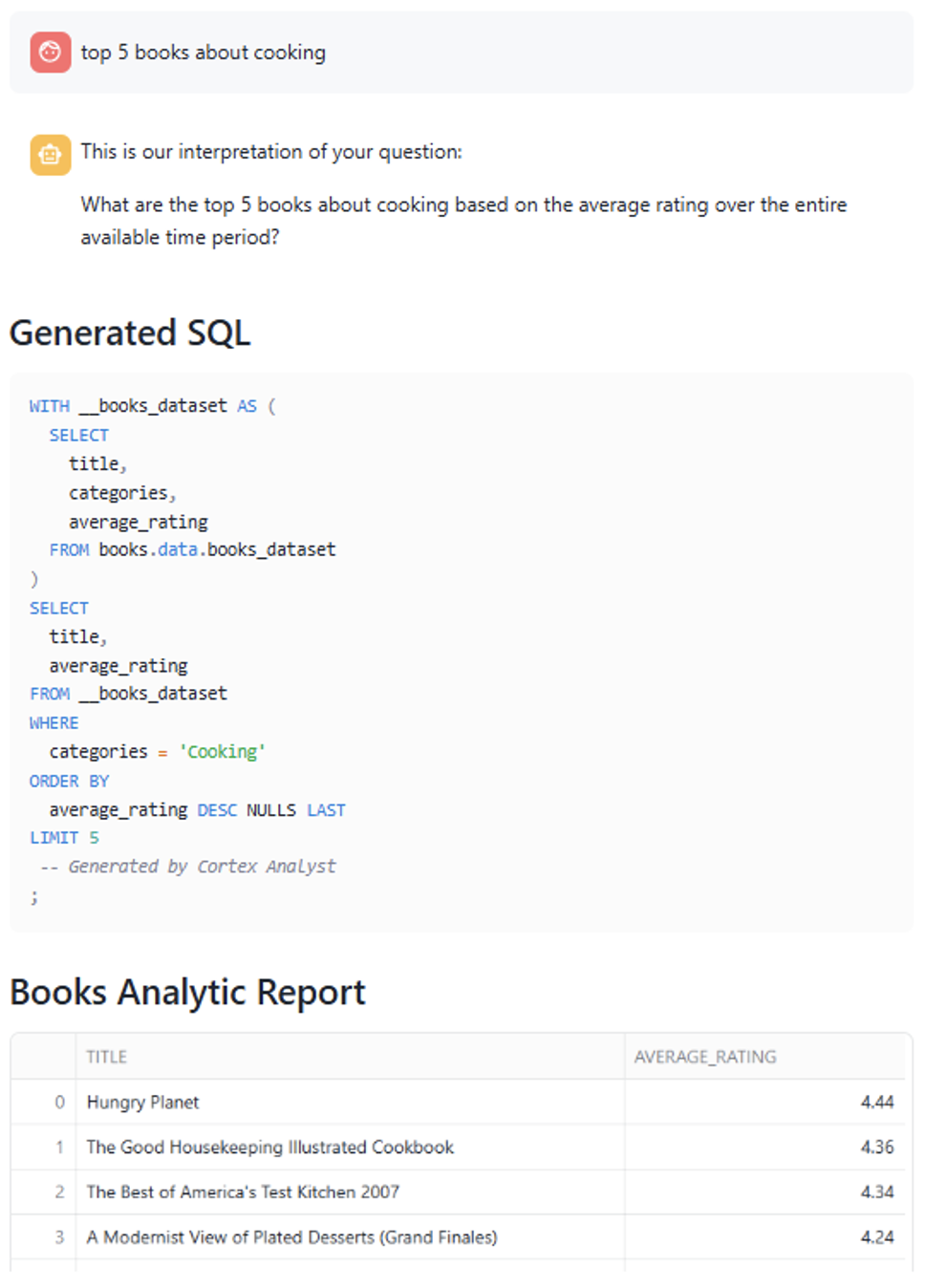Image resolution: width=925 pixels, height=1288 pixels.
Task: Click the "top 5 books about cooking" message
Action: point(203,53)
